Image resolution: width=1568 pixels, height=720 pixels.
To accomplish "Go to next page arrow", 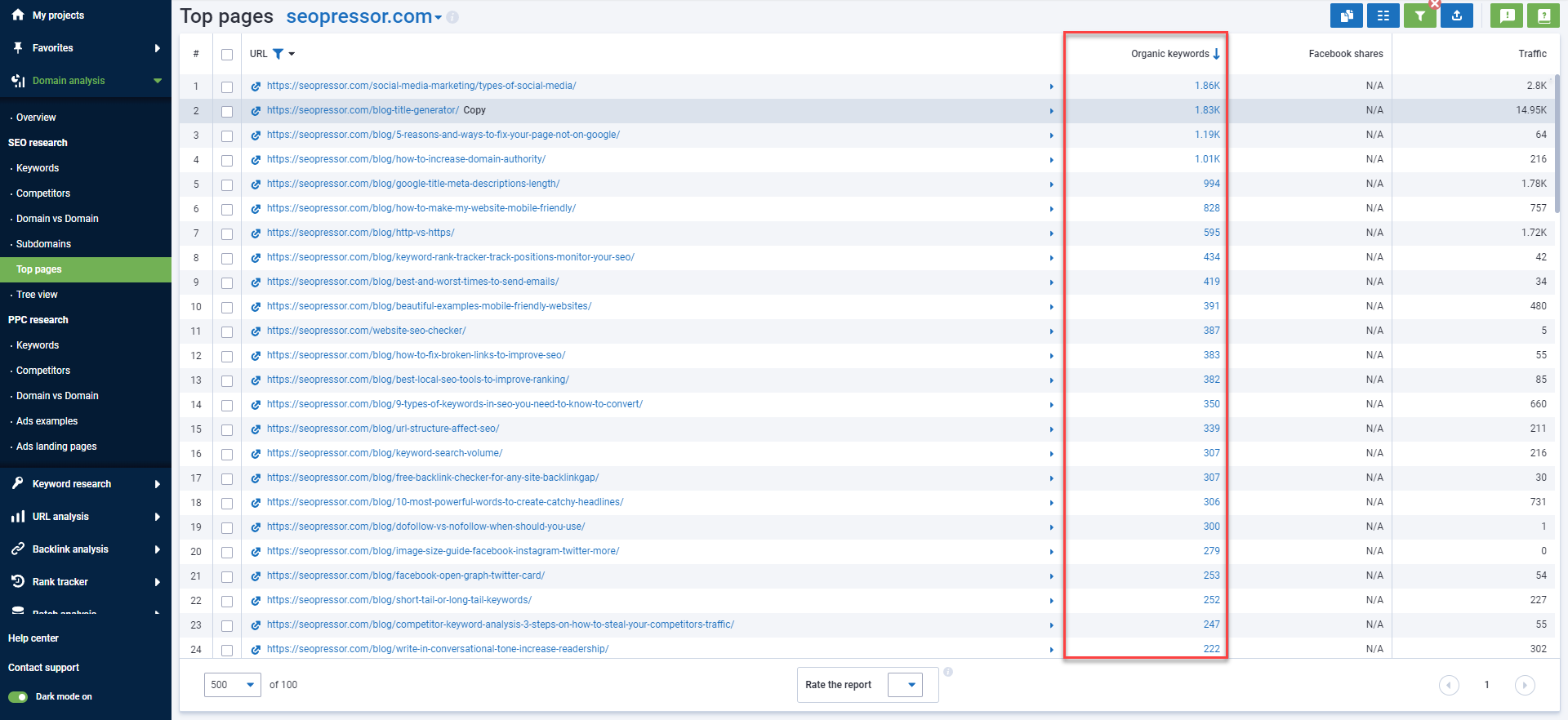I will click(x=1525, y=685).
